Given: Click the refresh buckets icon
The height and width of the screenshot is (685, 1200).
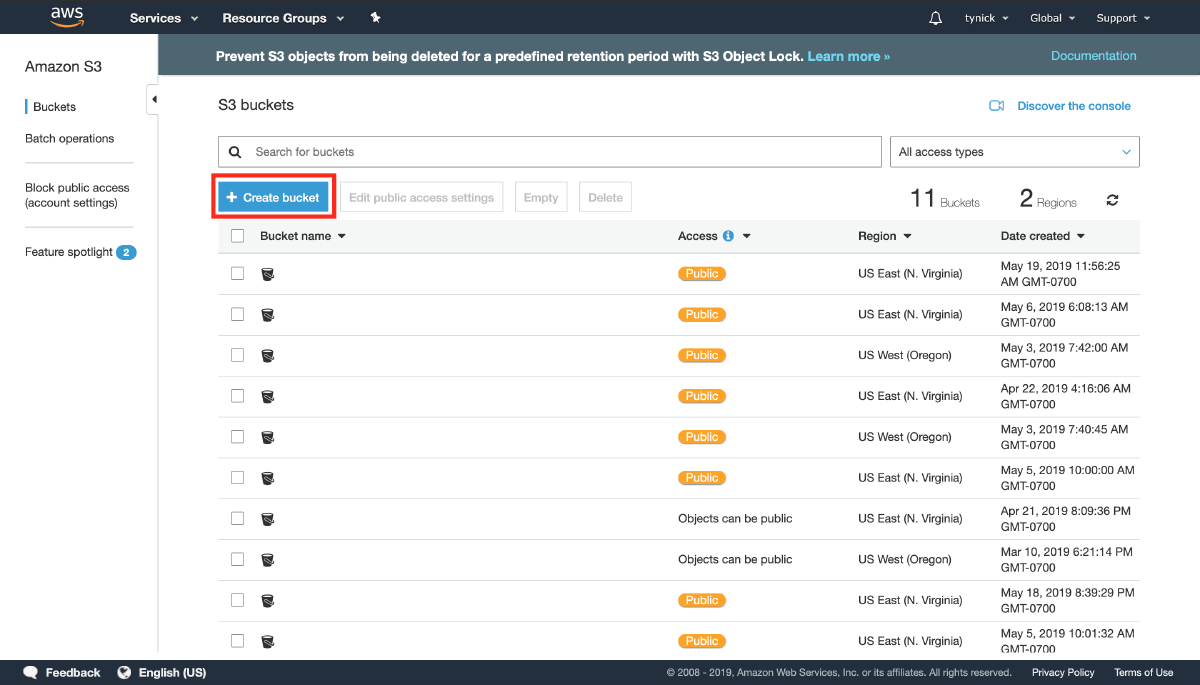Looking at the screenshot, I should (1112, 200).
